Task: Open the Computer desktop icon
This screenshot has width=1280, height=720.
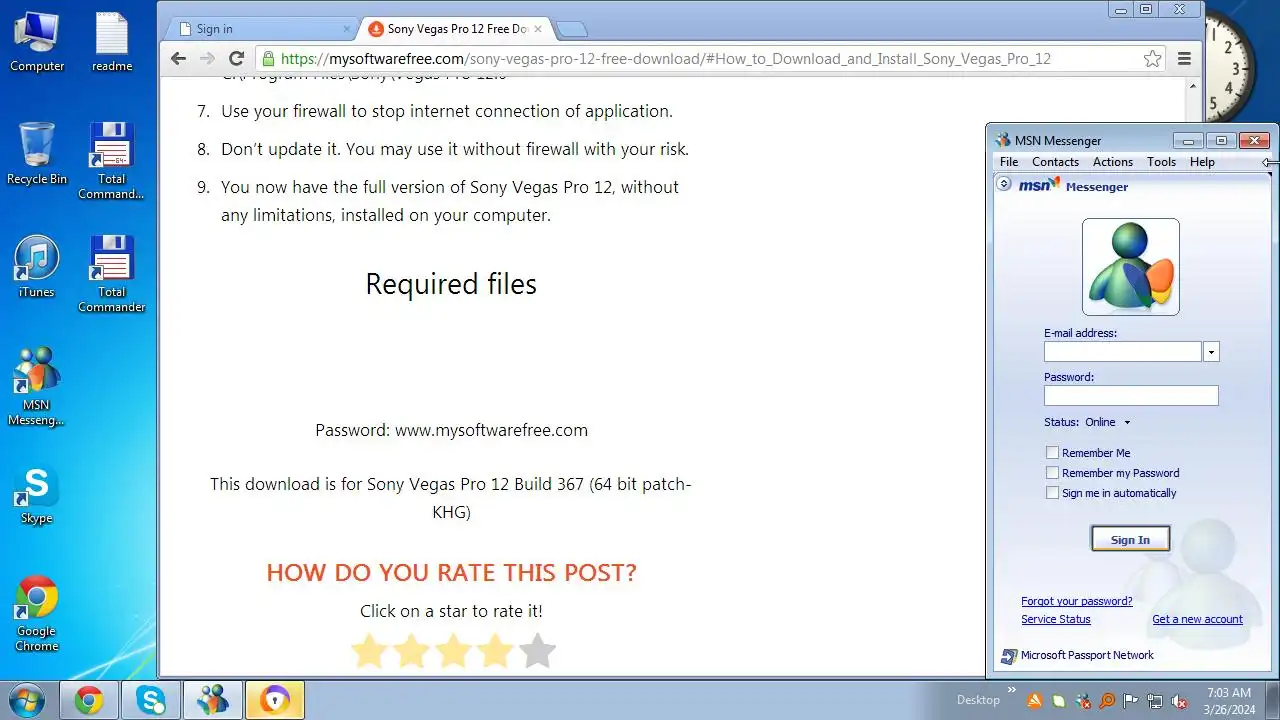Action: pos(37,42)
